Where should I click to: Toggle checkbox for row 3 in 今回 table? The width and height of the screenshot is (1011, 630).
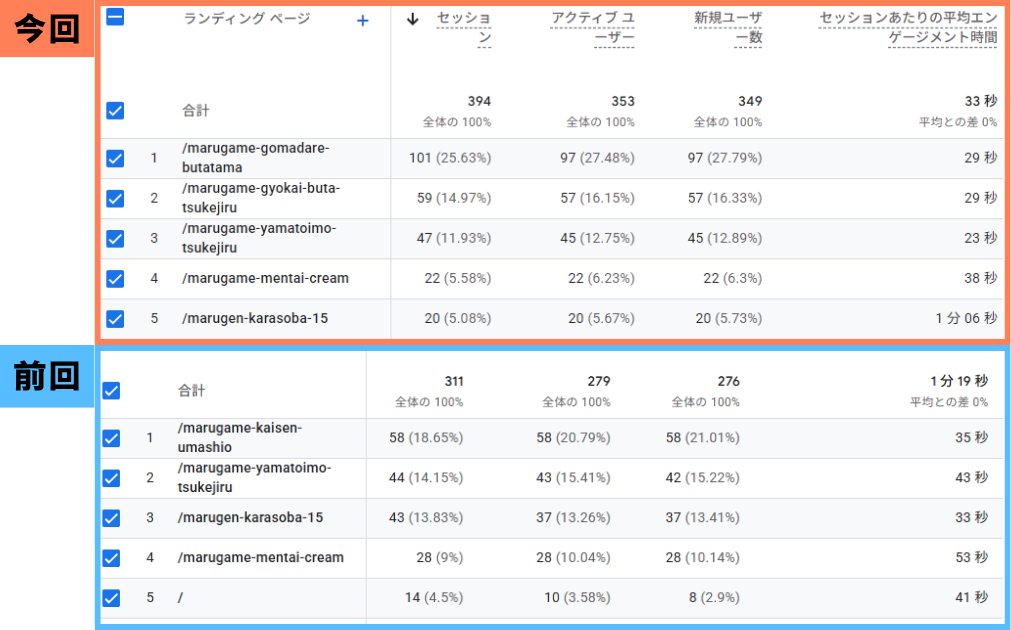[115, 239]
